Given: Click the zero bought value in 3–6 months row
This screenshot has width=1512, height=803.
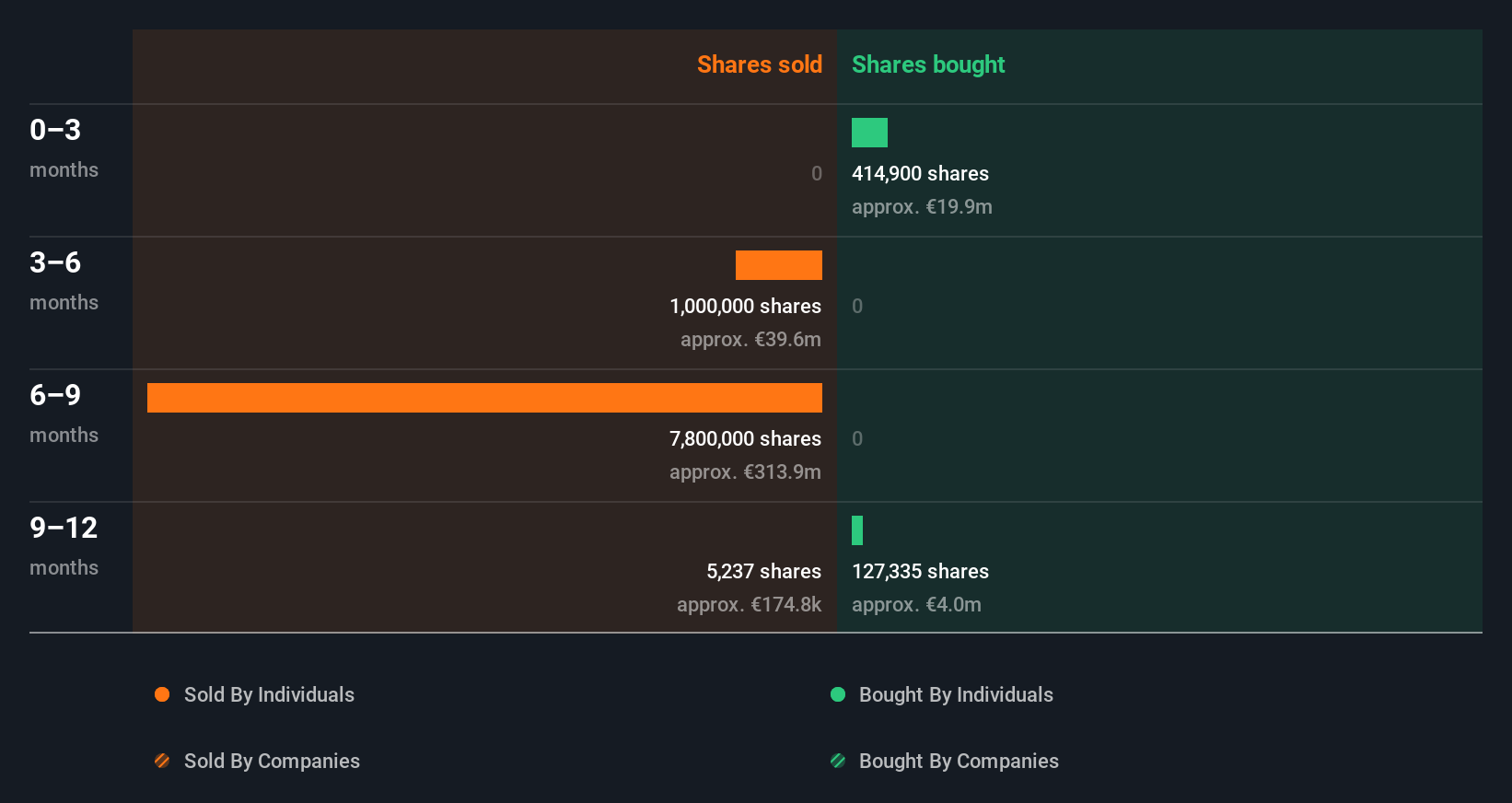Looking at the screenshot, I should 857,307.
